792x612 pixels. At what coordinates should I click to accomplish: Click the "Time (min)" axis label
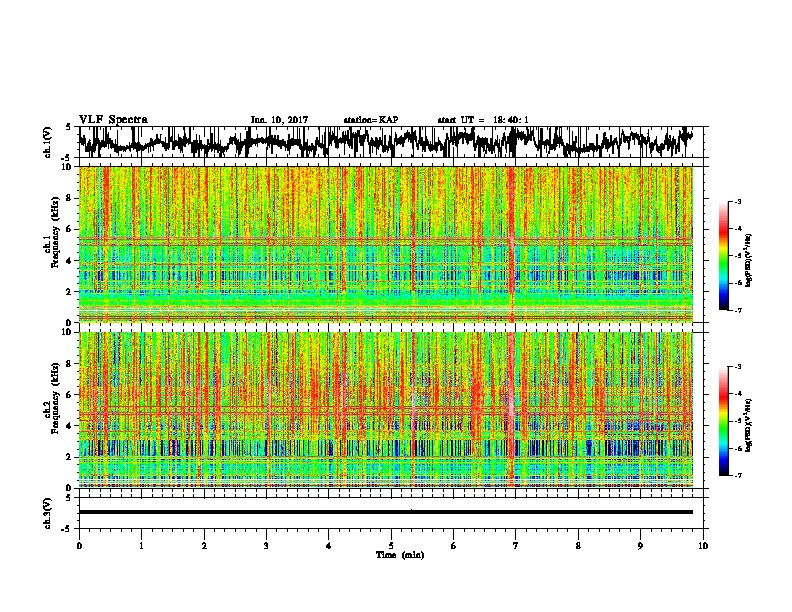click(400, 555)
